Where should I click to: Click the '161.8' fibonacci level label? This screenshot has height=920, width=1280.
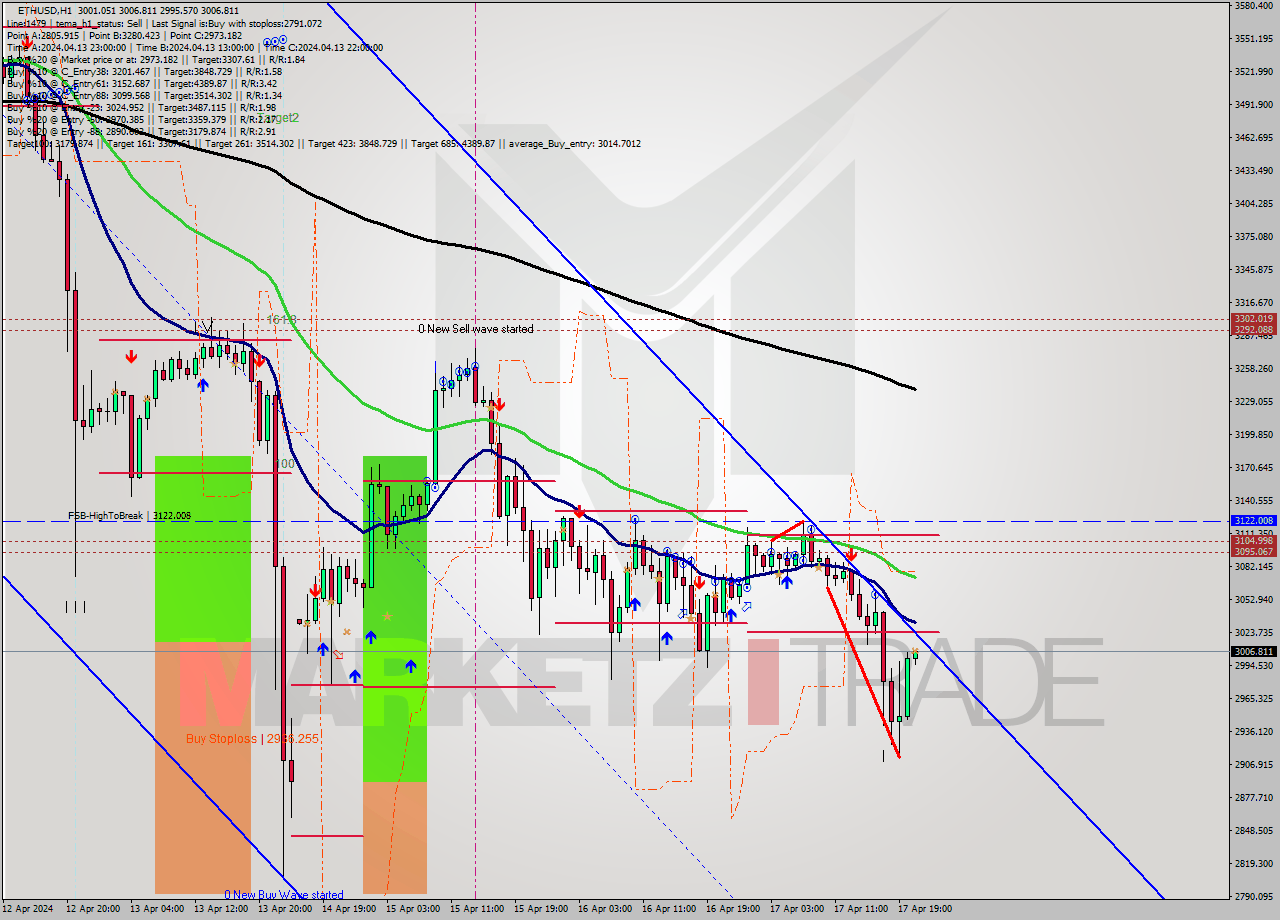pos(282,320)
